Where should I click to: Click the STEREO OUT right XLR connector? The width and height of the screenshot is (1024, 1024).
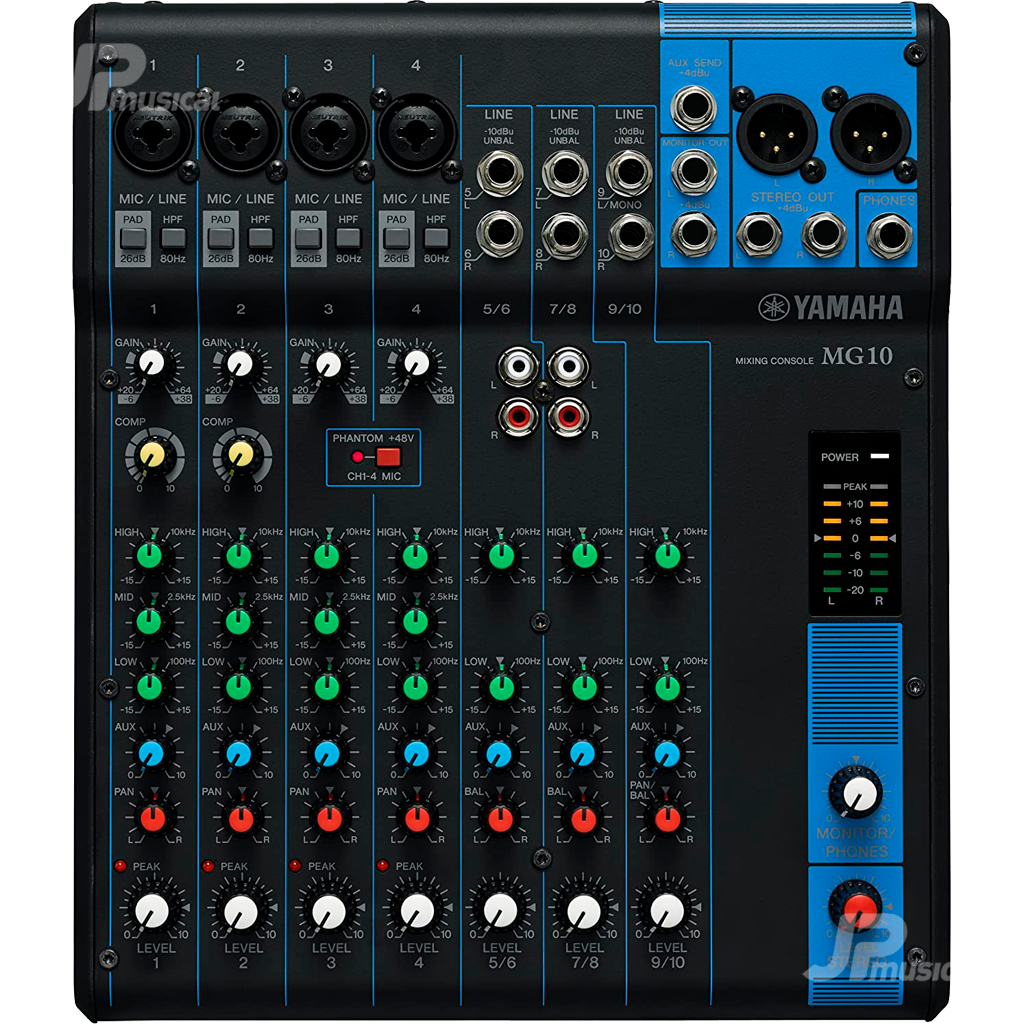click(x=870, y=134)
